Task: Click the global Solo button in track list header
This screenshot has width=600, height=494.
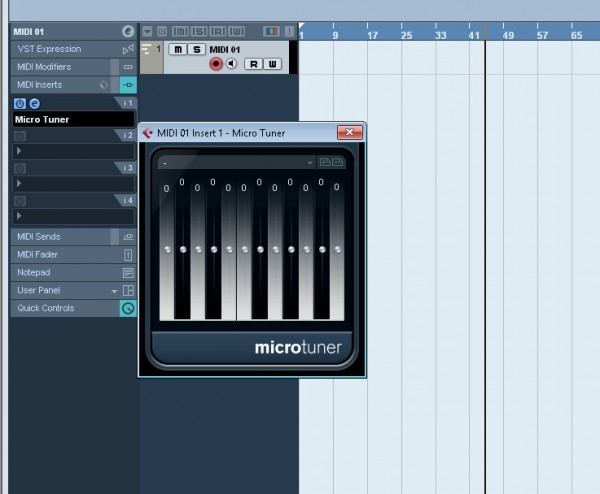Action: (x=199, y=31)
